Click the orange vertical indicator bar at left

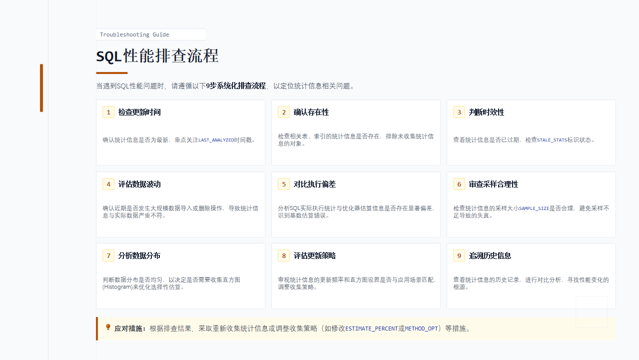pos(41,88)
